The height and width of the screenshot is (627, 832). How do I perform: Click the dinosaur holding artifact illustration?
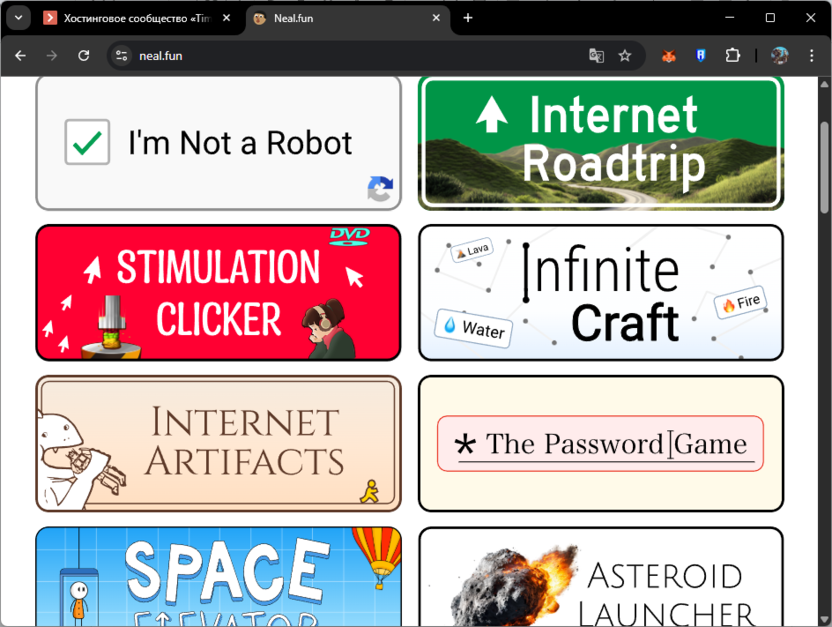pos(80,460)
